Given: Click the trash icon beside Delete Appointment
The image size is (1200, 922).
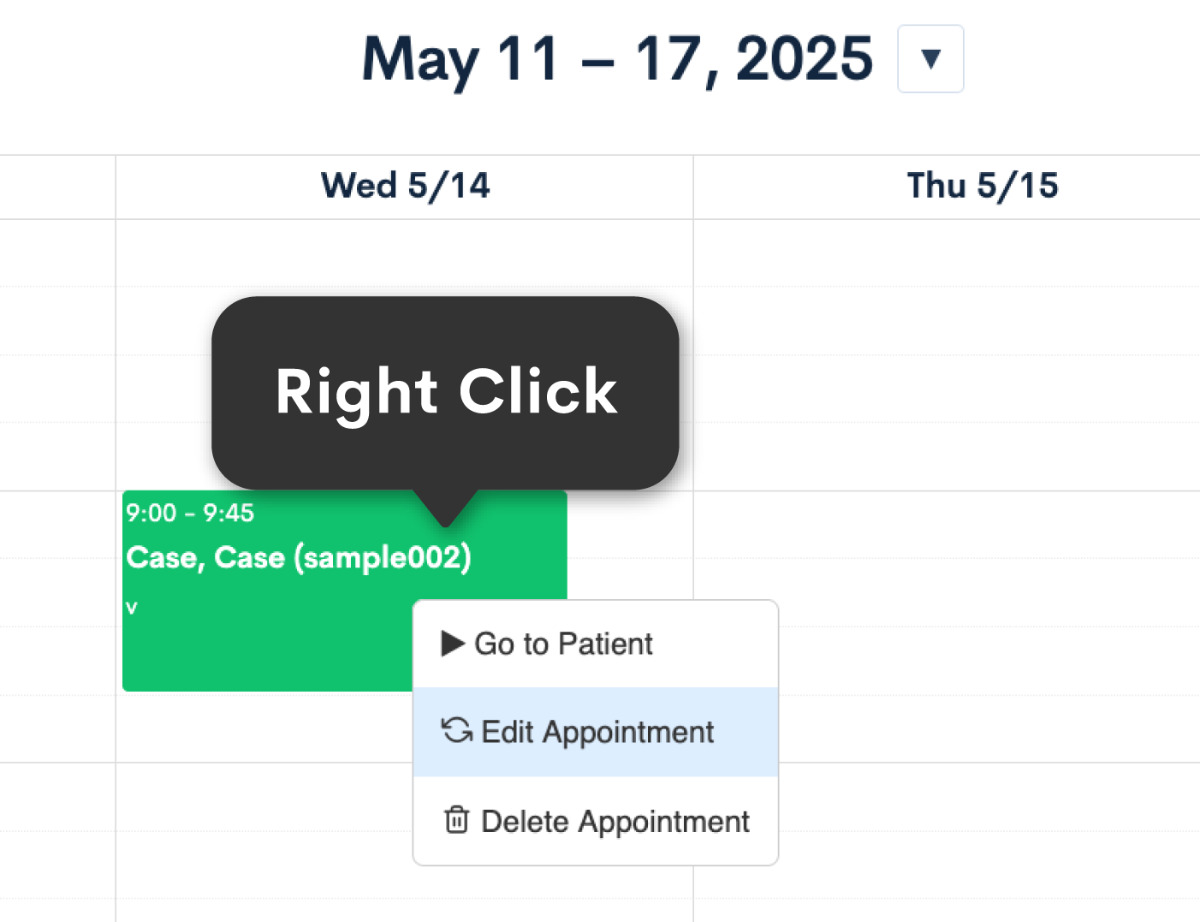Looking at the screenshot, I should (x=456, y=821).
